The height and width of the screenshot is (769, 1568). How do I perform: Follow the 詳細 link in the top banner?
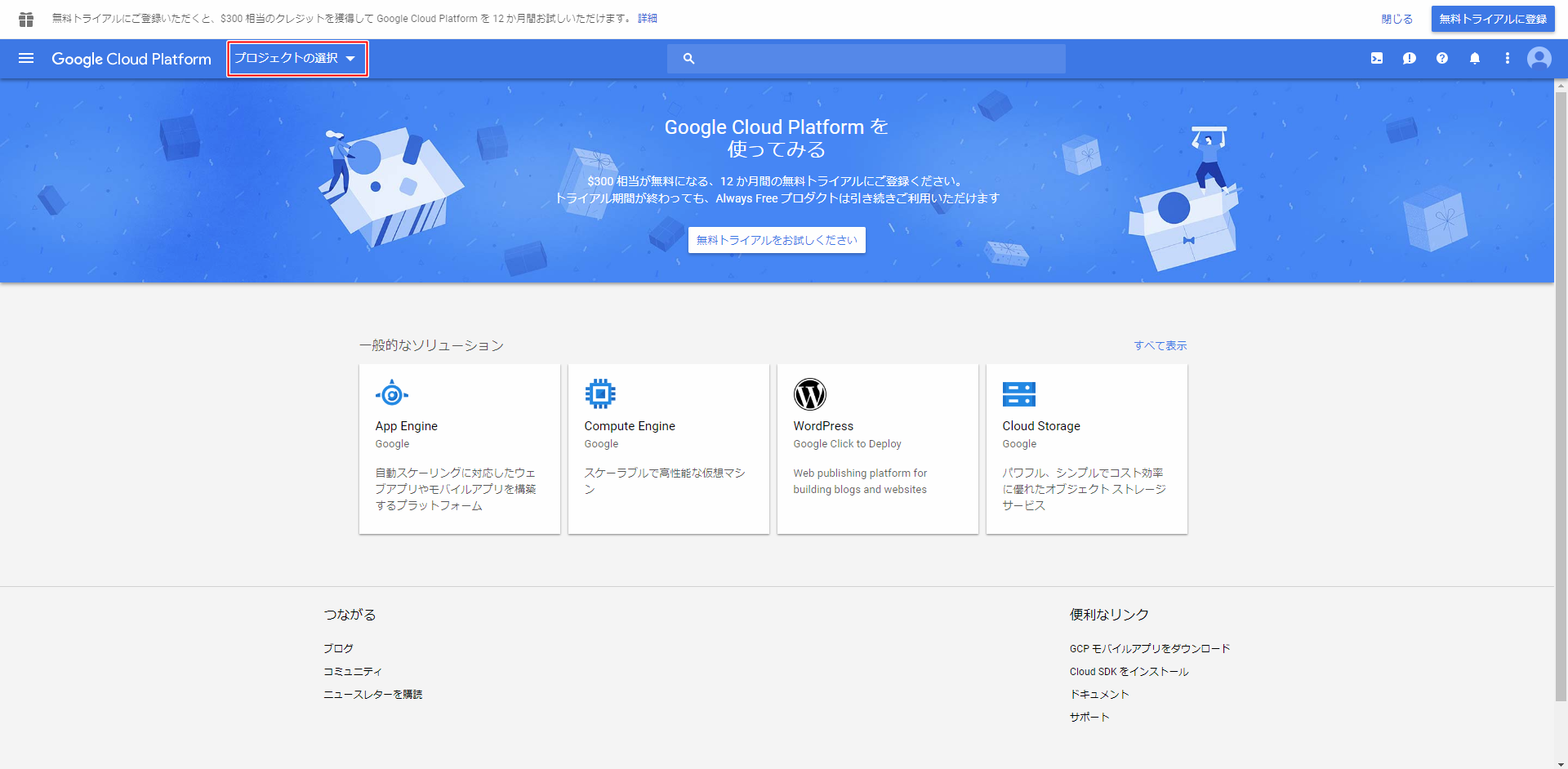click(648, 18)
